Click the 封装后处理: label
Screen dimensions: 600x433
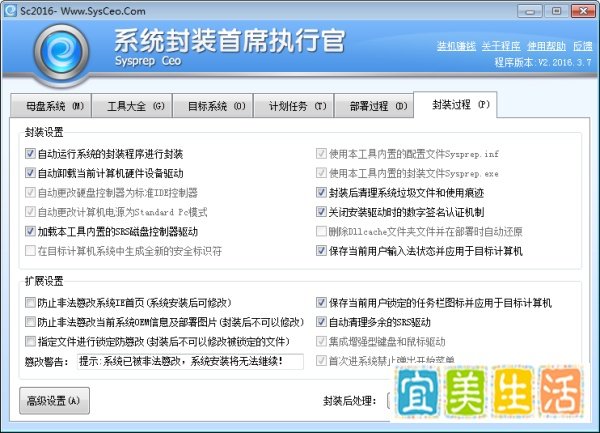(x=350, y=401)
